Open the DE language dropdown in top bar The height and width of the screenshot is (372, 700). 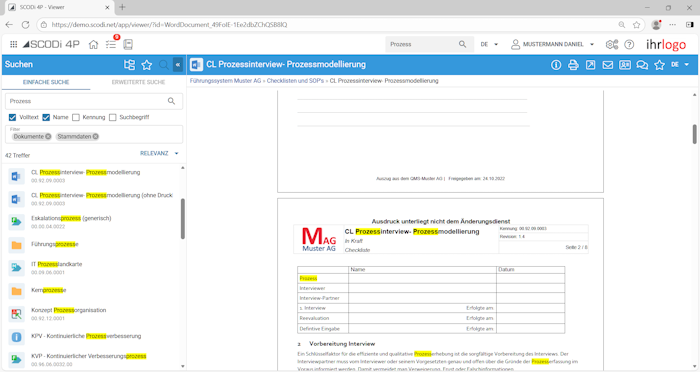tap(489, 44)
